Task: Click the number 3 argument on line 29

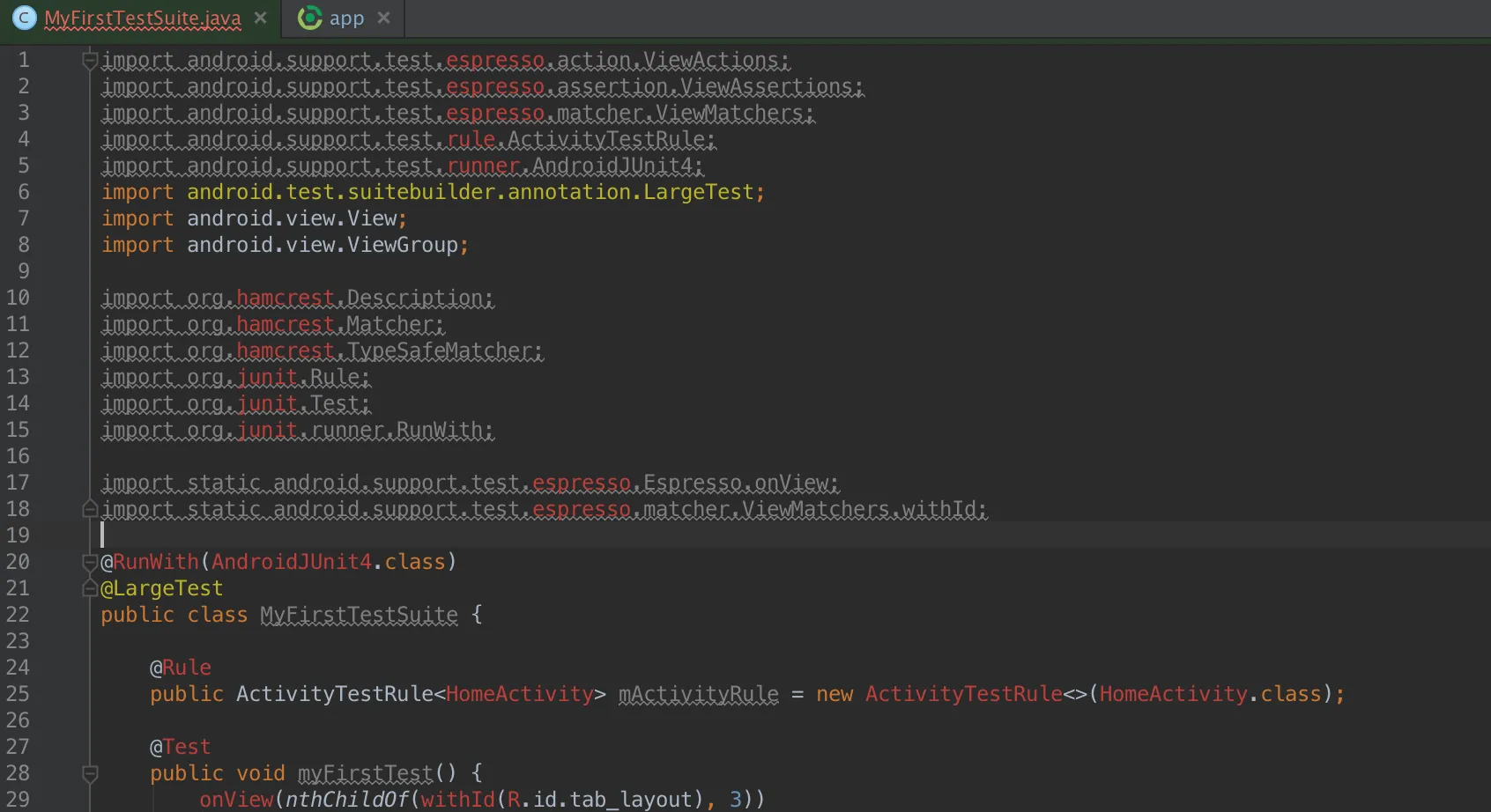Action: pos(736,800)
